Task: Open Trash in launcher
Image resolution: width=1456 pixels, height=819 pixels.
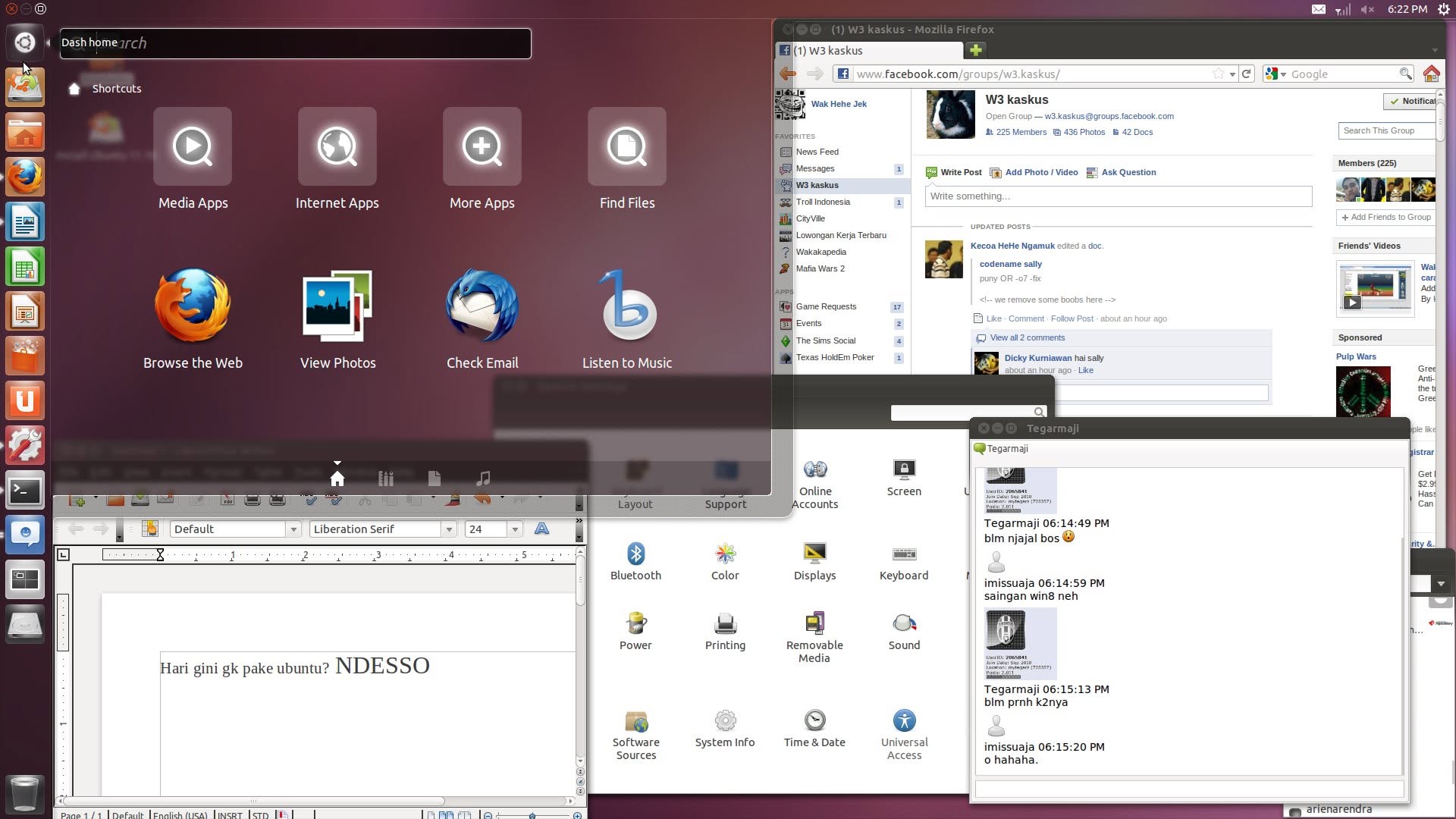Action: pos(24,794)
